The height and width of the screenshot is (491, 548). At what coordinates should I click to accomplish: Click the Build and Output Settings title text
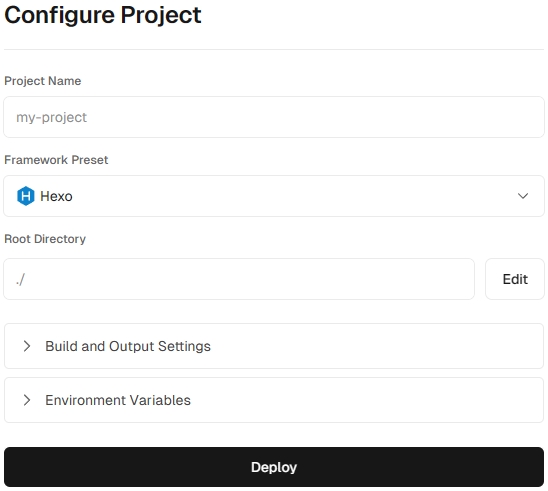128,346
